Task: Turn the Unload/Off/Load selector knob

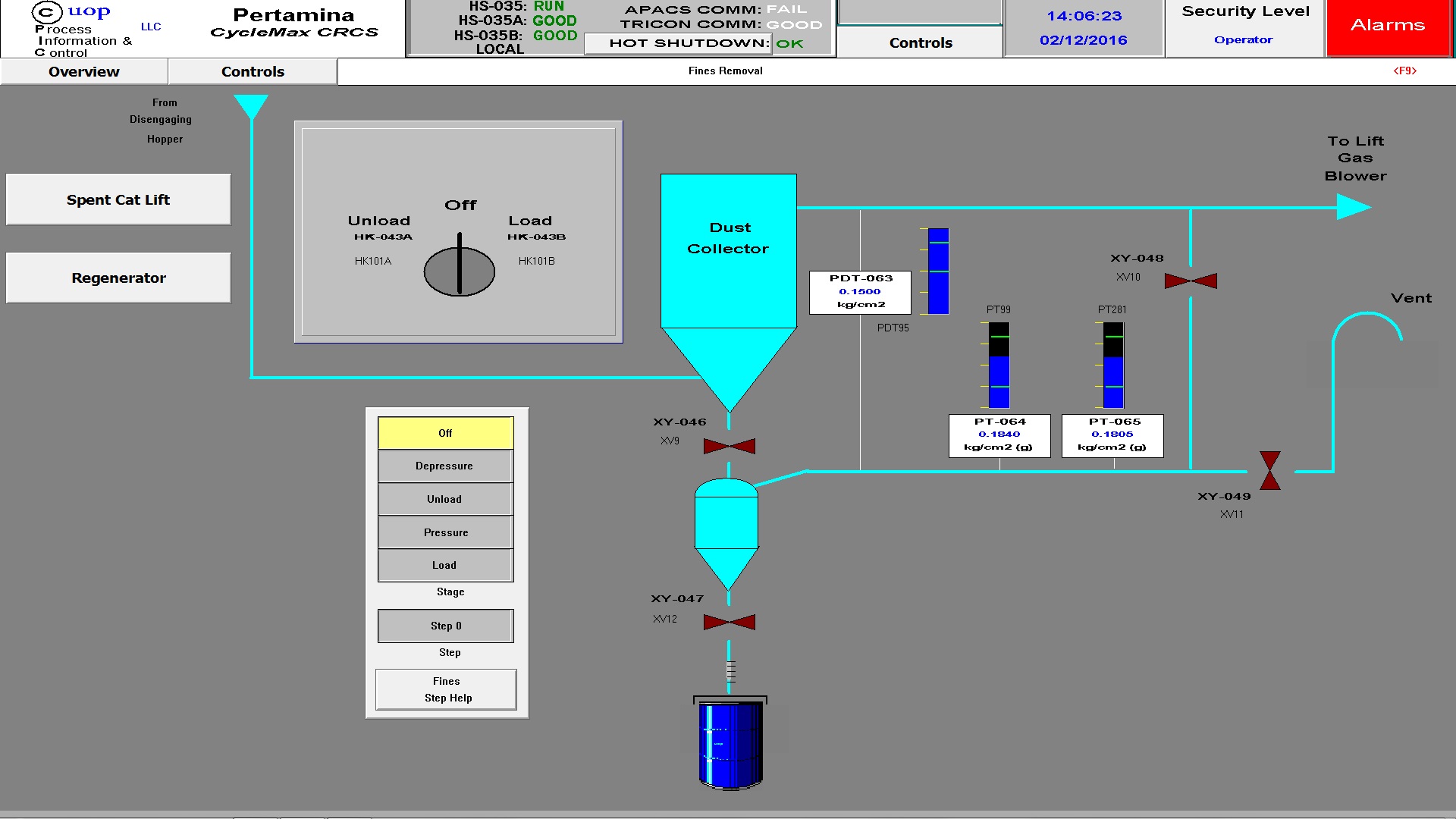Action: click(460, 271)
